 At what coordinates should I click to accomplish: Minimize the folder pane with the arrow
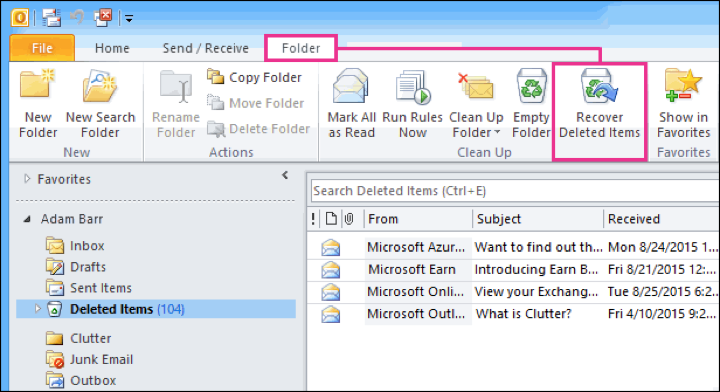285,175
